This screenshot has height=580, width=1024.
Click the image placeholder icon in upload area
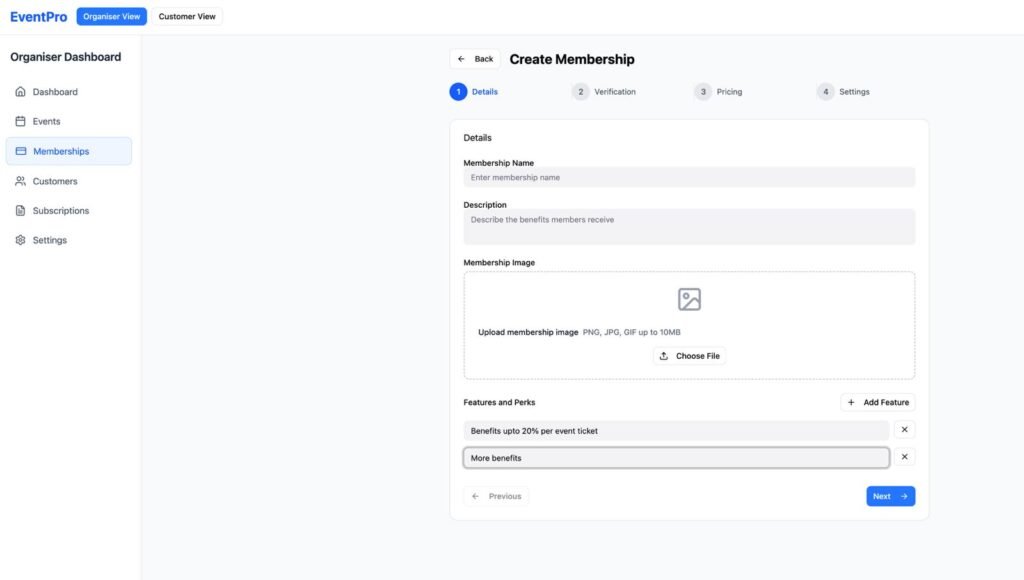(x=689, y=299)
